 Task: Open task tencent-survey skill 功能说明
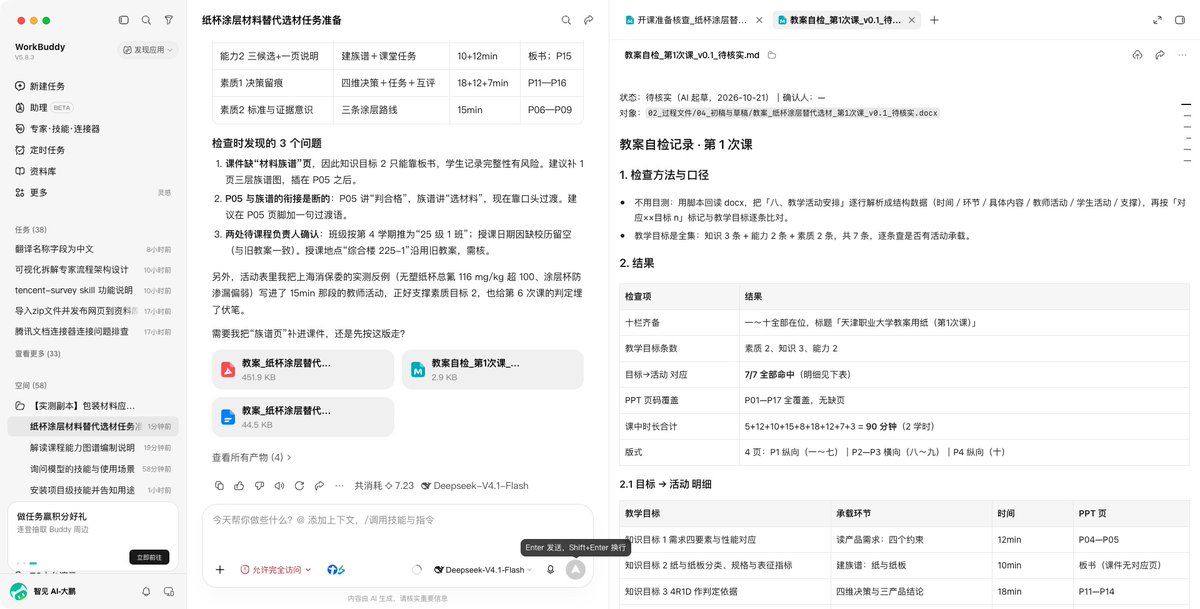(x=93, y=290)
